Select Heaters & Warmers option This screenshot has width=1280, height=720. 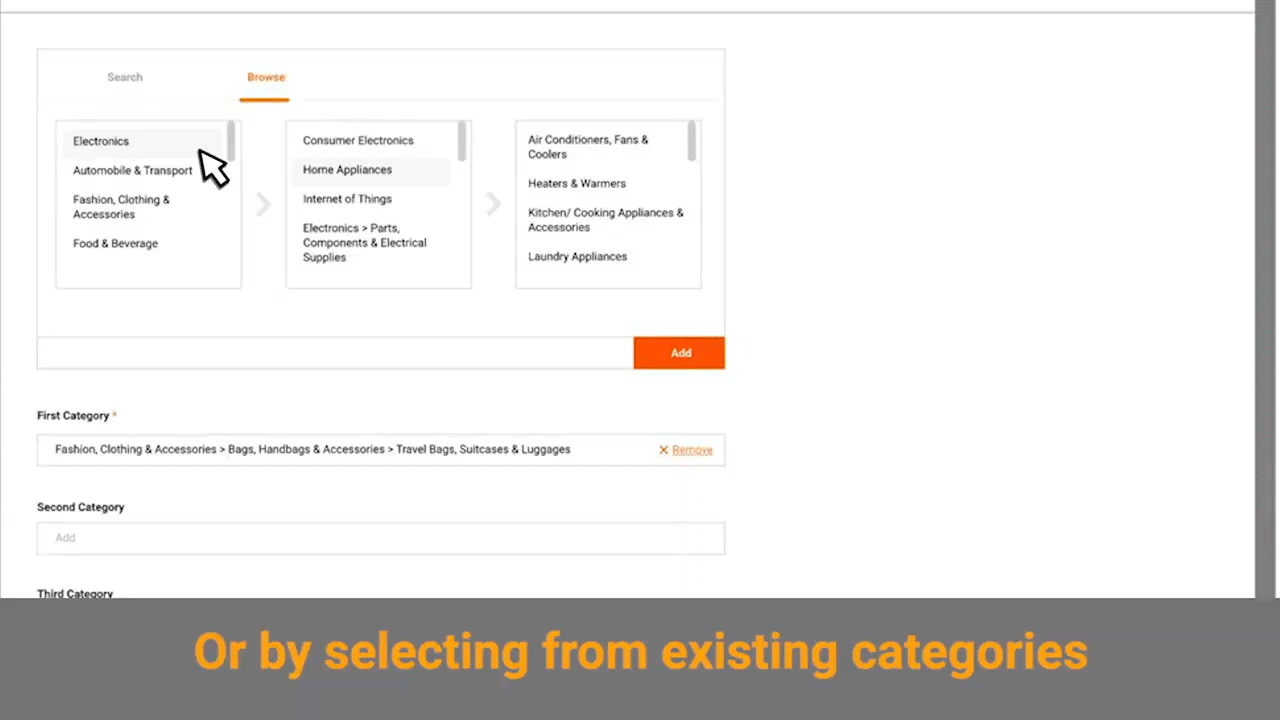tap(577, 183)
